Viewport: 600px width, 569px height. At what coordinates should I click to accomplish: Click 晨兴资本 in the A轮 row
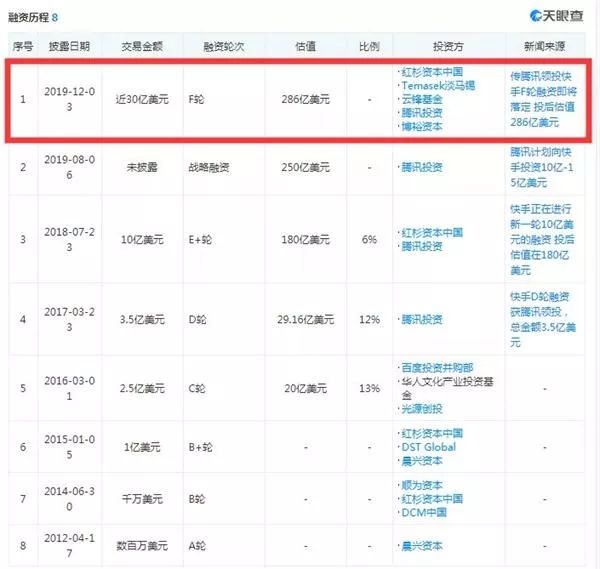coord(422,546)
